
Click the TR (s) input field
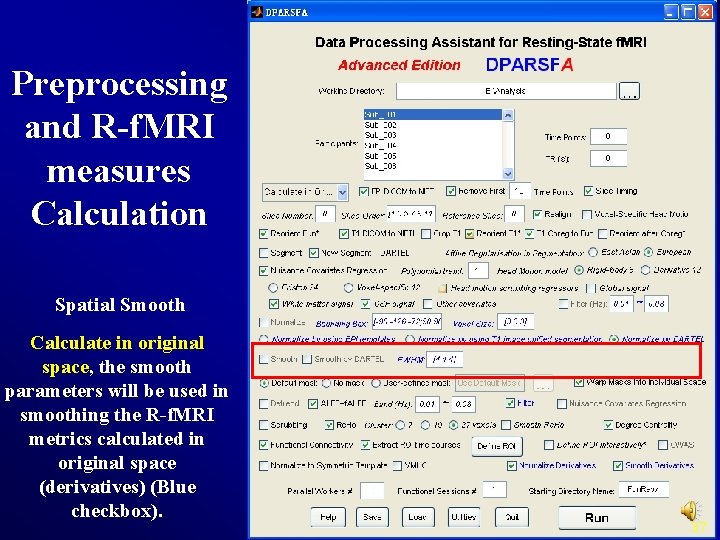608,158
